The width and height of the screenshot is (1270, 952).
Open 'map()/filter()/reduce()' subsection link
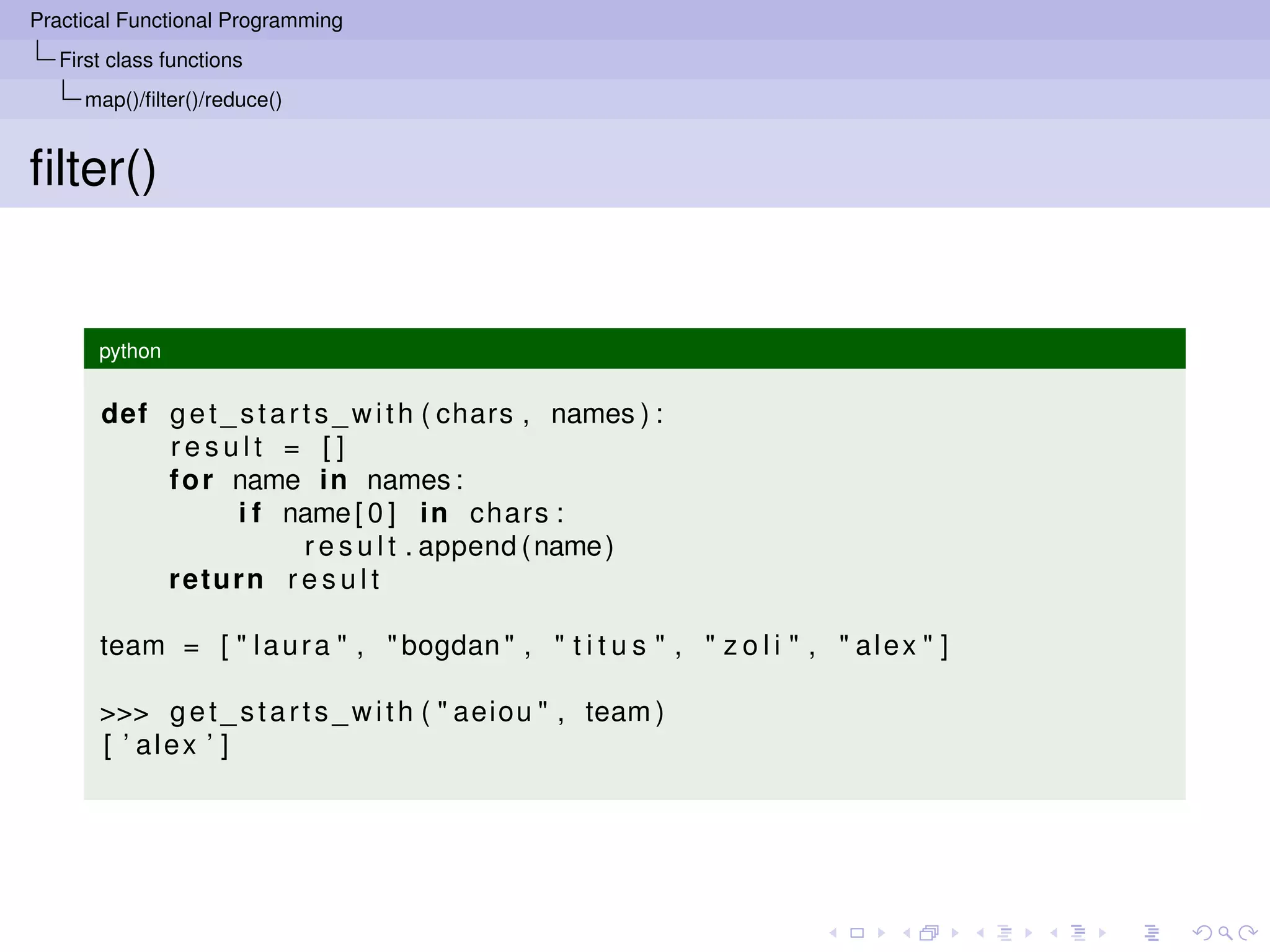(183, 100)
